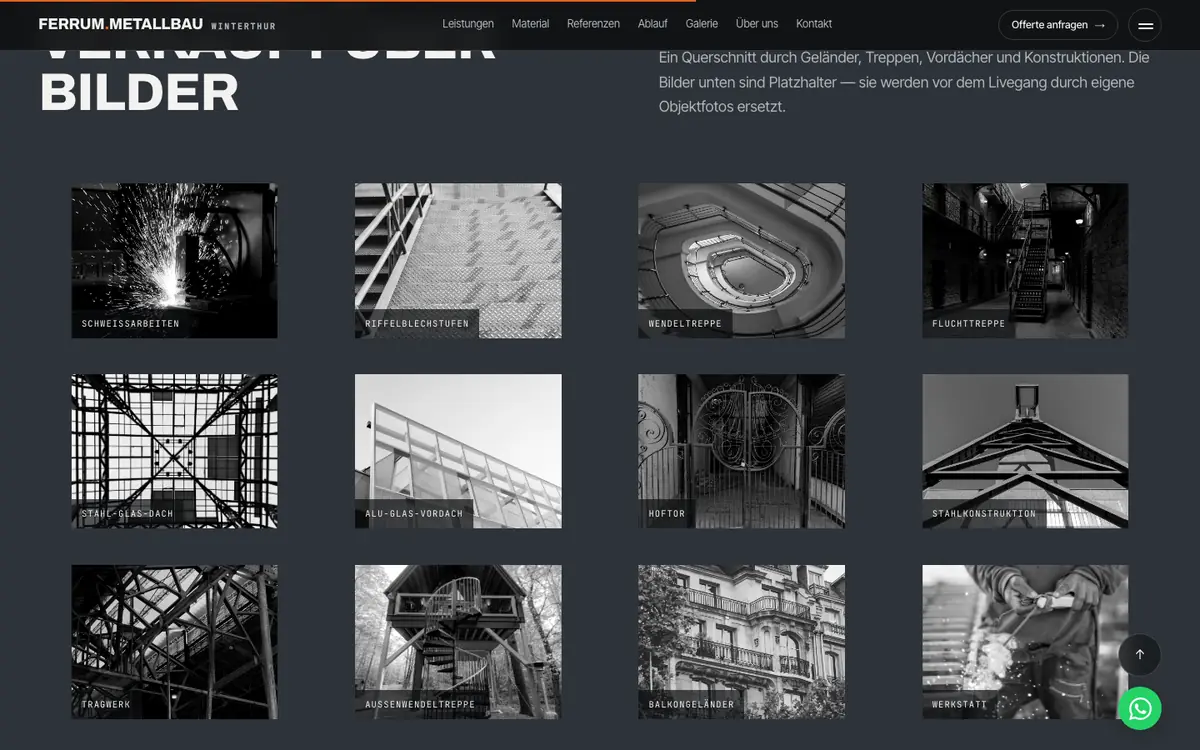This screenshot has width=1200, height=750.
Task: View the Alu-Glas-Vordach image
Action: pyautogui.click(x=458, y=451)
